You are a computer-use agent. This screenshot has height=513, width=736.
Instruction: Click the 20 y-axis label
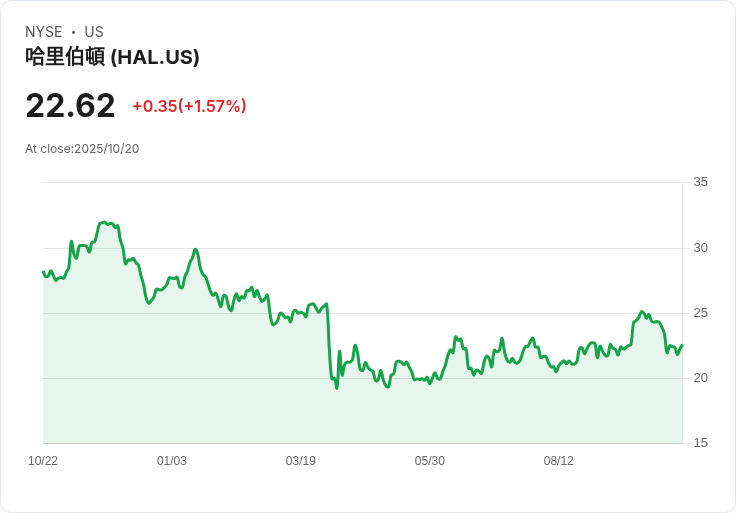pos(700,378)
